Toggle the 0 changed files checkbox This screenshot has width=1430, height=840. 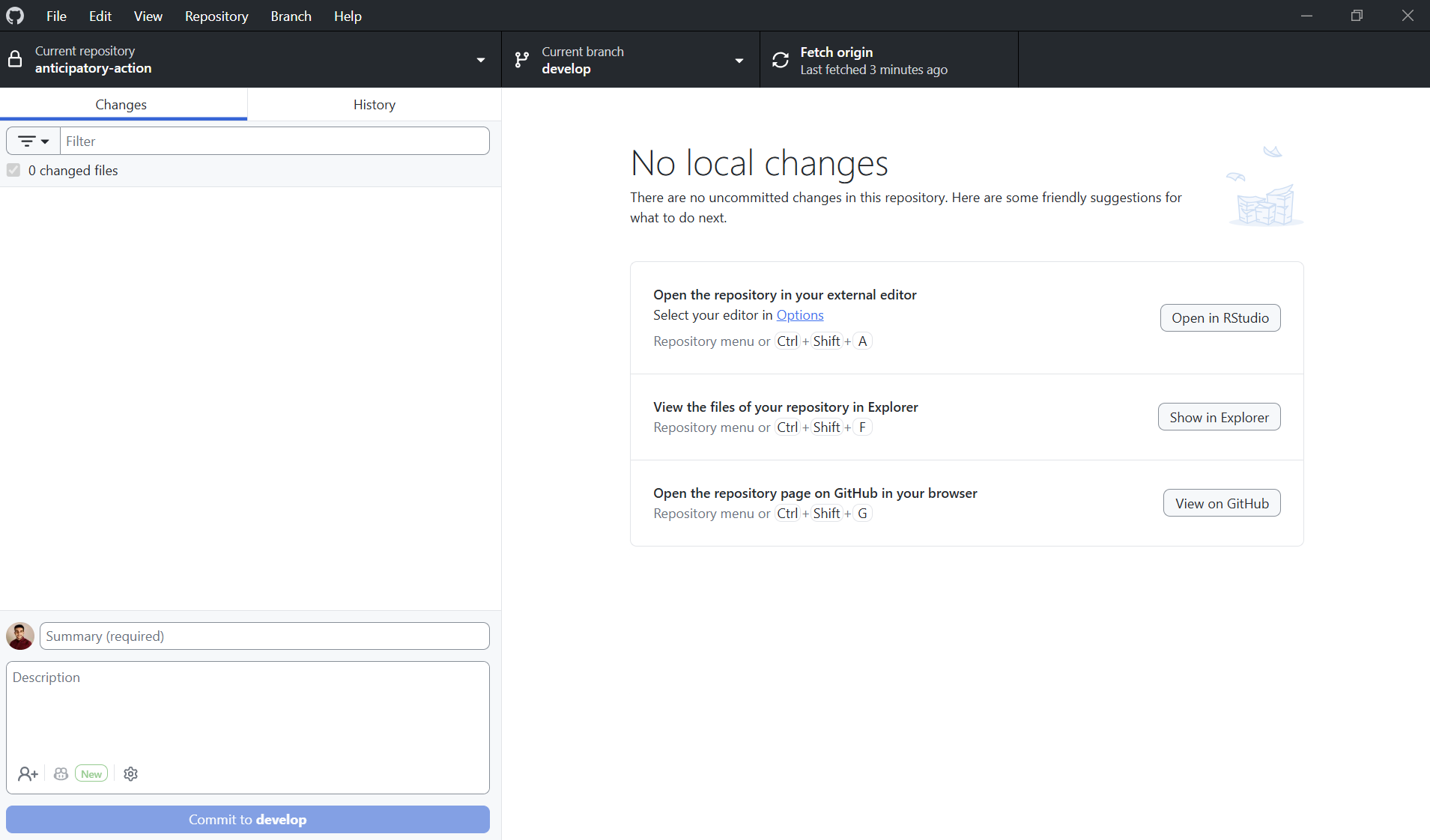[x=13, y=170]
